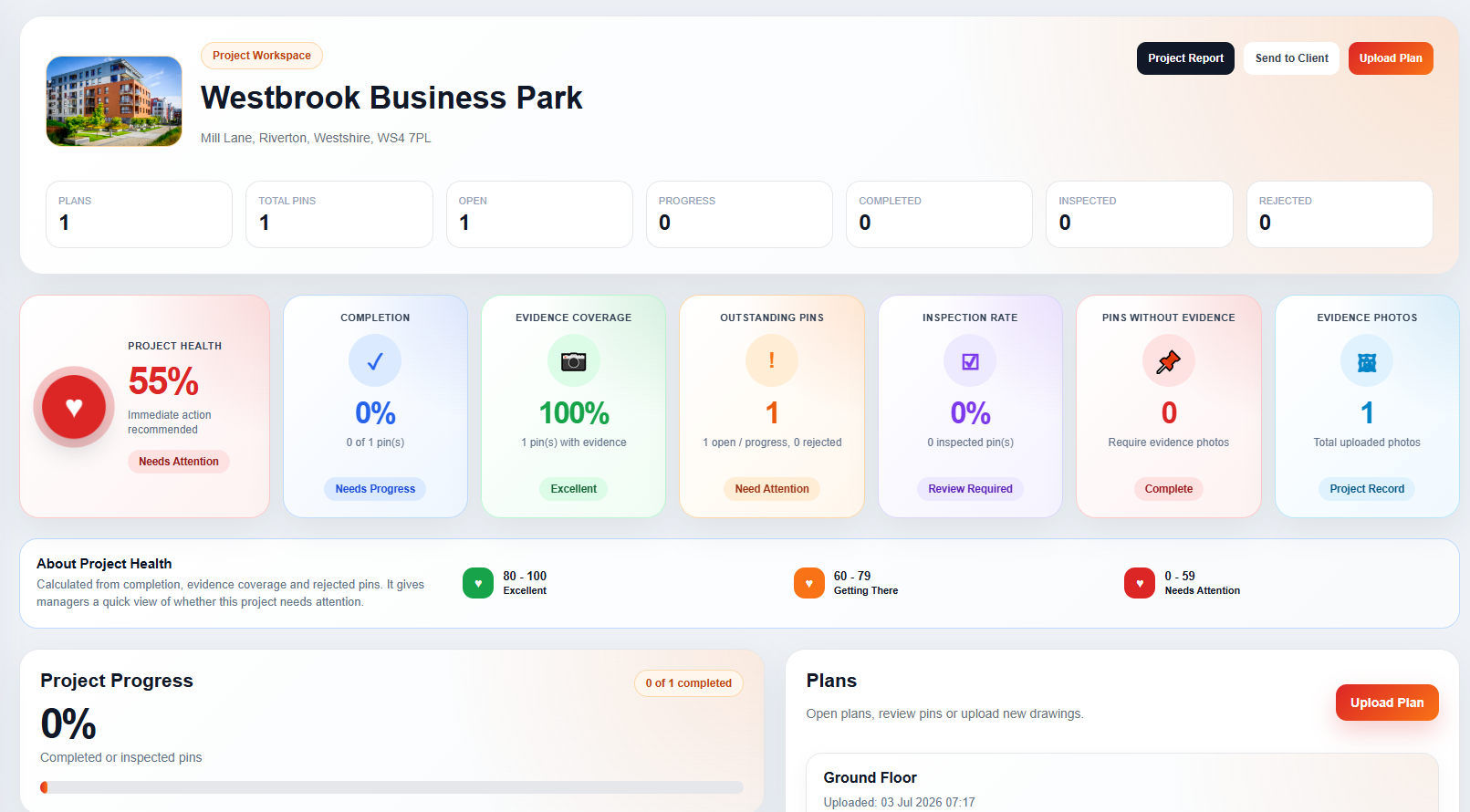Click the Send to Client button

1291,58
